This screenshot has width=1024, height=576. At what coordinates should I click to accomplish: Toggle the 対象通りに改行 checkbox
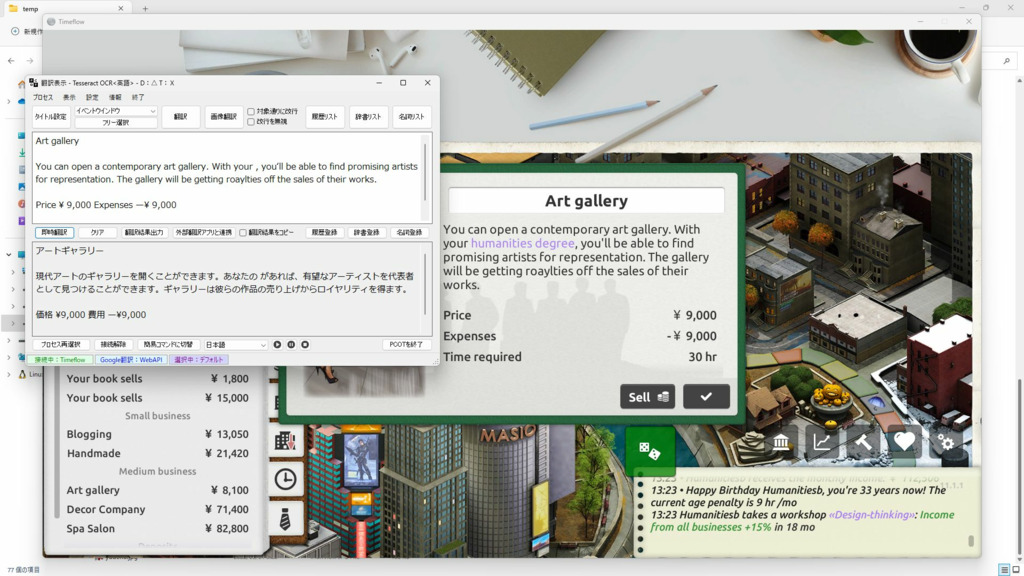pyautogui.click(x=251, y=112)
